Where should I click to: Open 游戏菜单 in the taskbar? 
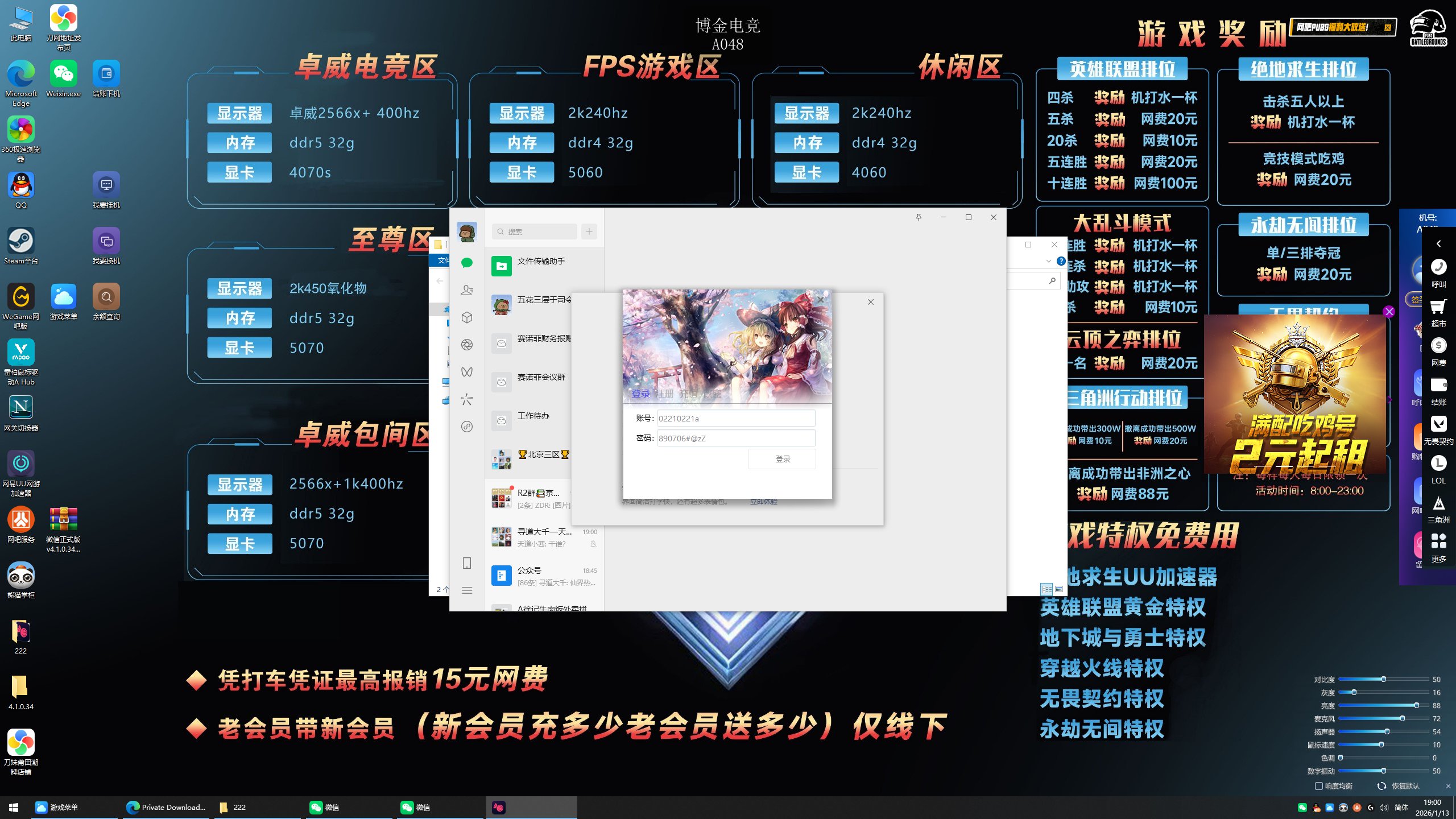coord(63,807)
